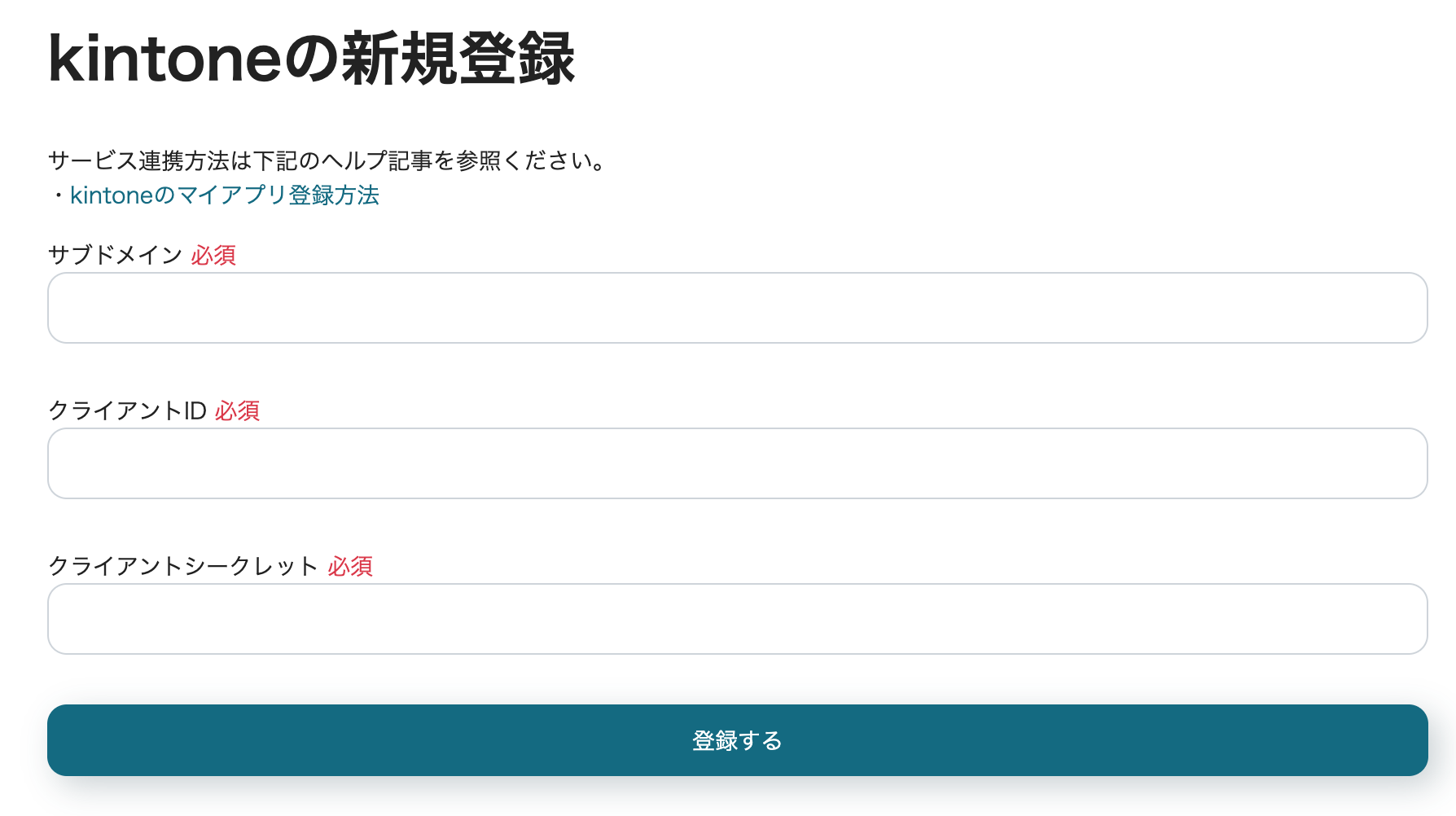Image resolution: width=1456 pixels, height=816 pixels.
Task: Click the サブドメイン field label
Action: (x=116, y=255)
